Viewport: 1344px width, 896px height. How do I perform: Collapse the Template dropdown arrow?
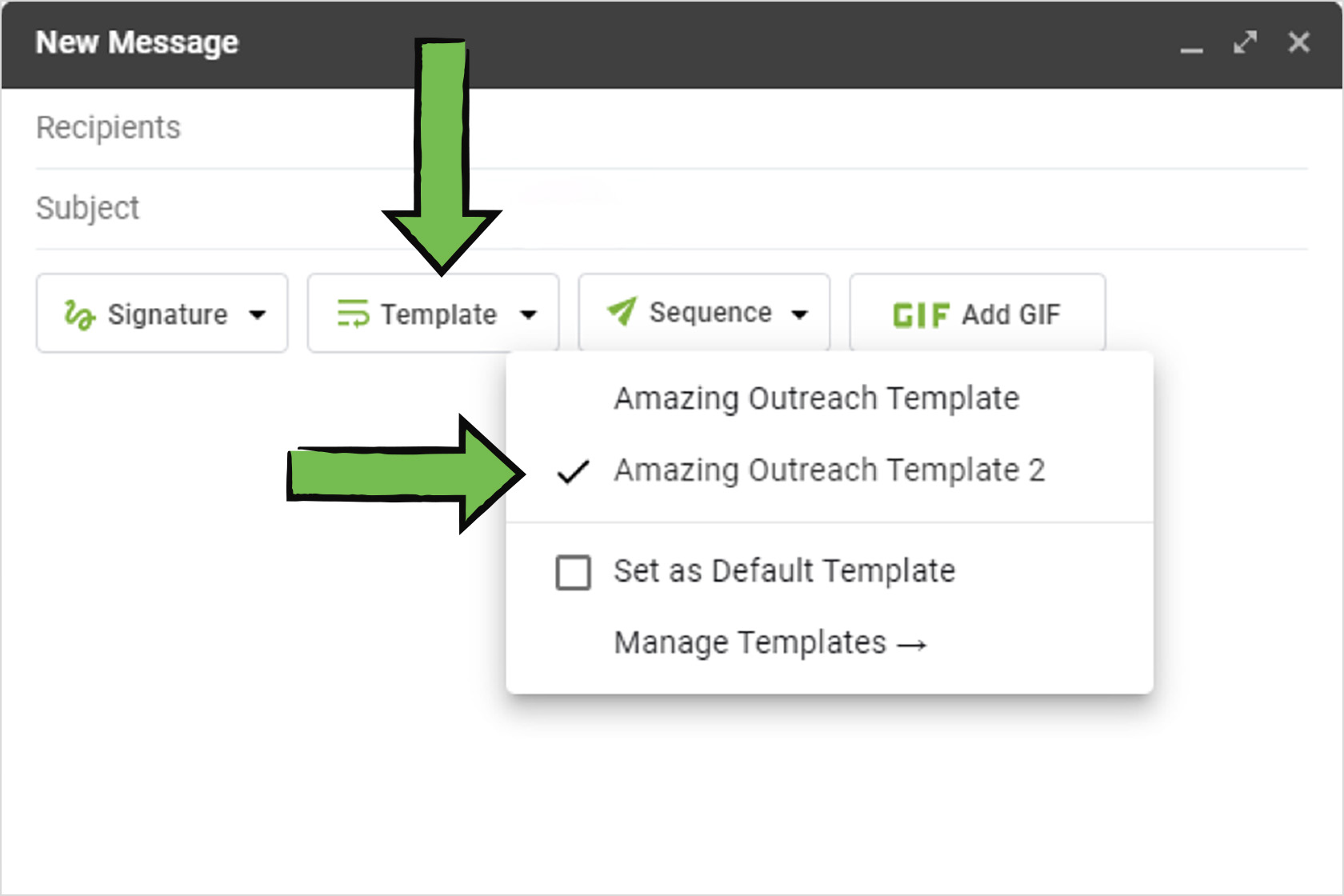pos(528,314)
